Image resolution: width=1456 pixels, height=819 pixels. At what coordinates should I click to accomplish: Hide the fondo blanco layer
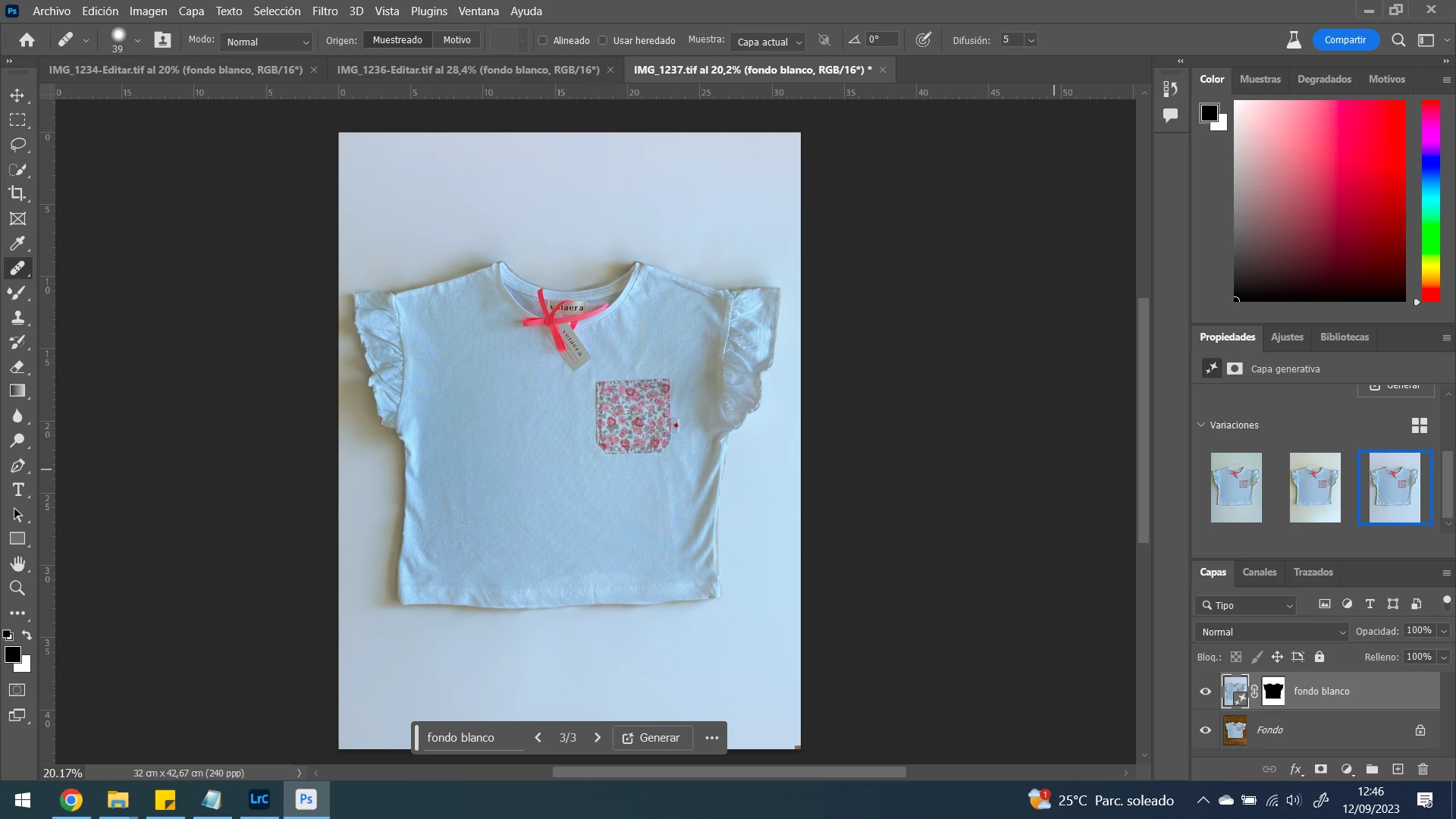(1205, 692)
